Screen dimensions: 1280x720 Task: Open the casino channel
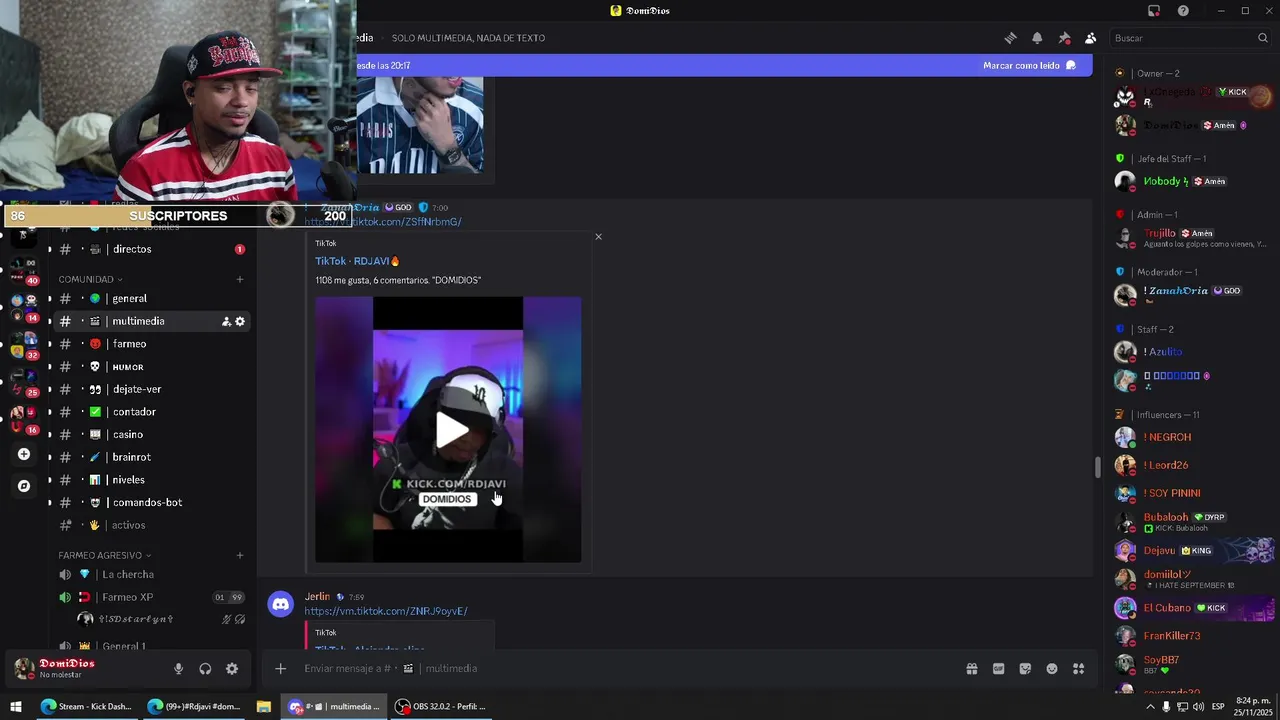coord(128,435)
